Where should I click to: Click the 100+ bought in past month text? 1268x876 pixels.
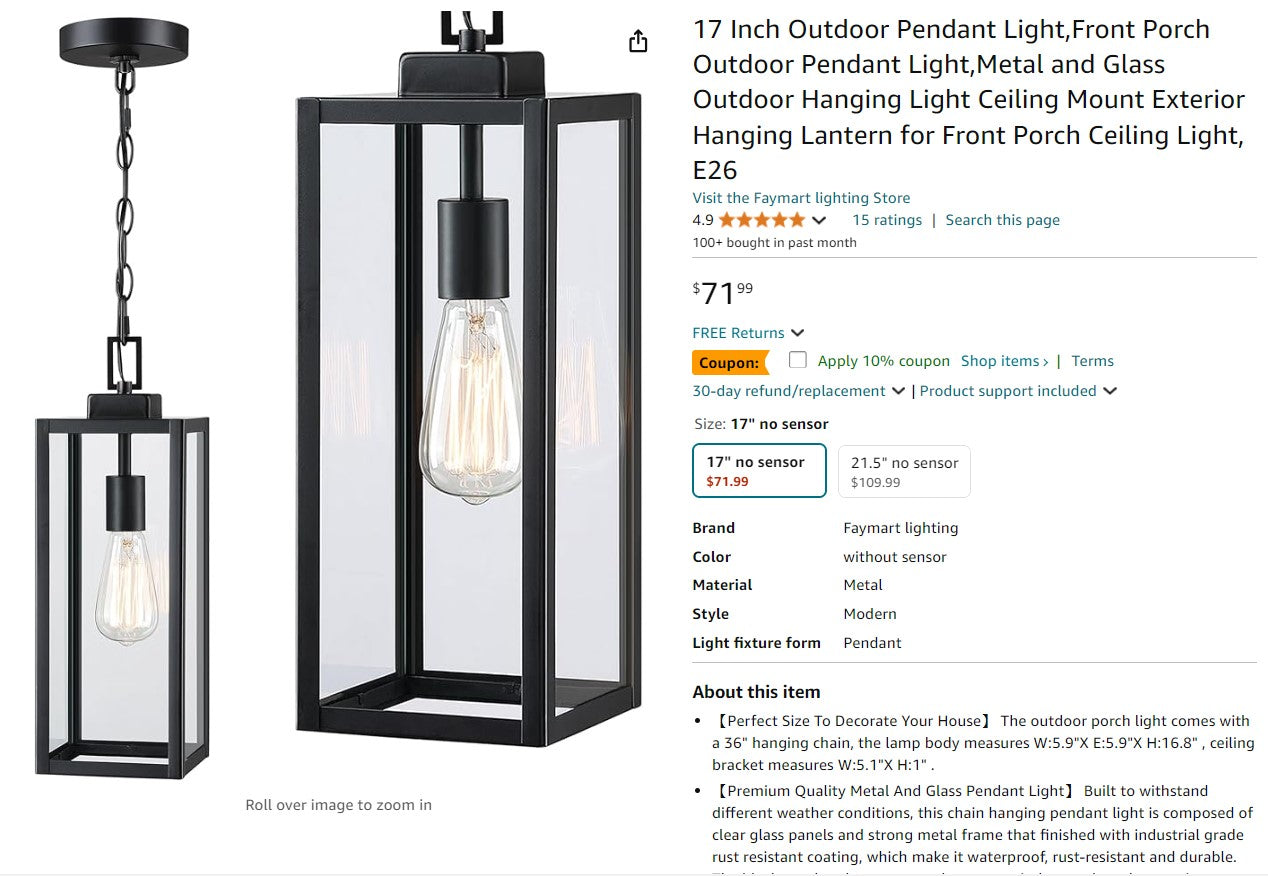point(774,242)
